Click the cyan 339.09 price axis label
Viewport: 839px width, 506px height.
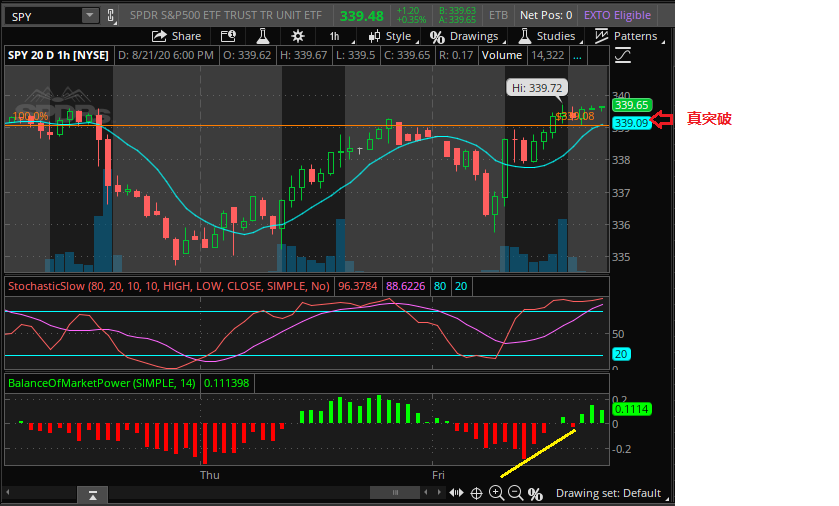[631, 123]
